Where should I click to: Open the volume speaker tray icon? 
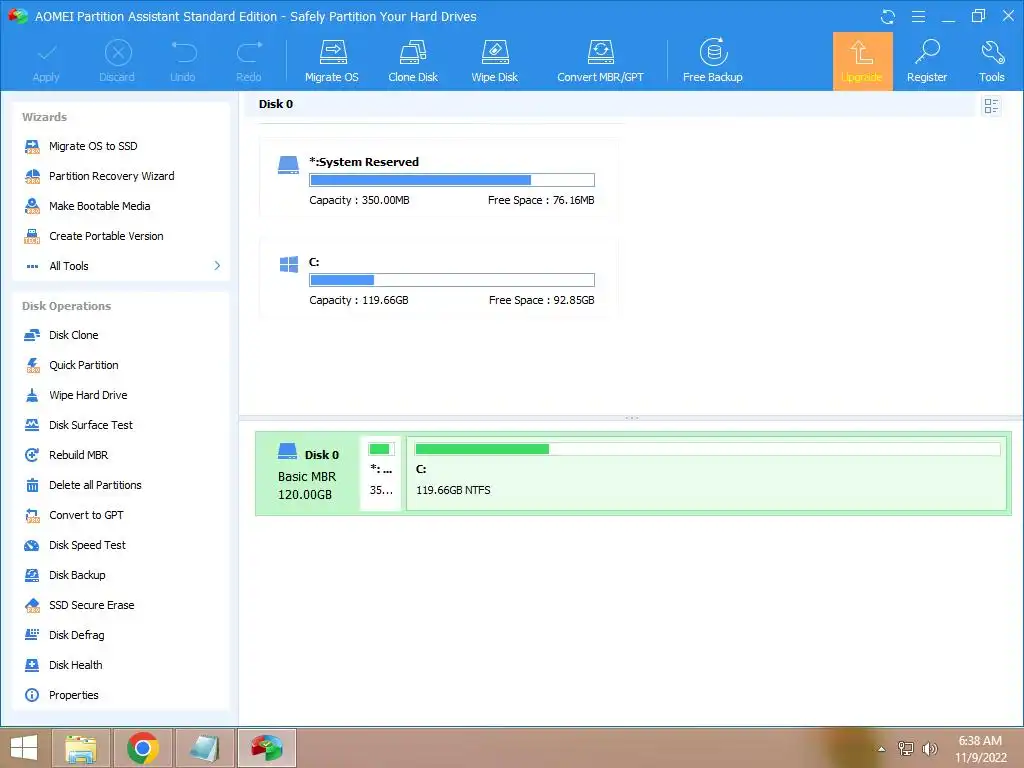click(x=930, y=749)
